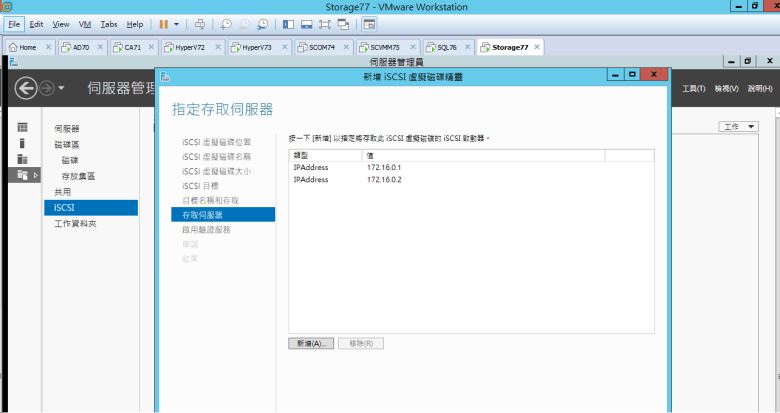Toggle the show library sidebar icon
This screenshot has width=780, height=413.
click(x=289, y=23)
